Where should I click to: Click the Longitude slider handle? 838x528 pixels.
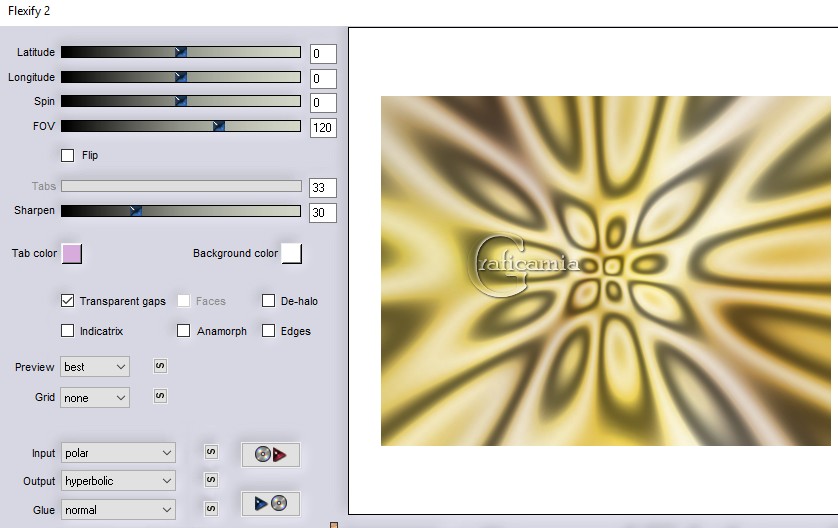[x=181, y=77]
